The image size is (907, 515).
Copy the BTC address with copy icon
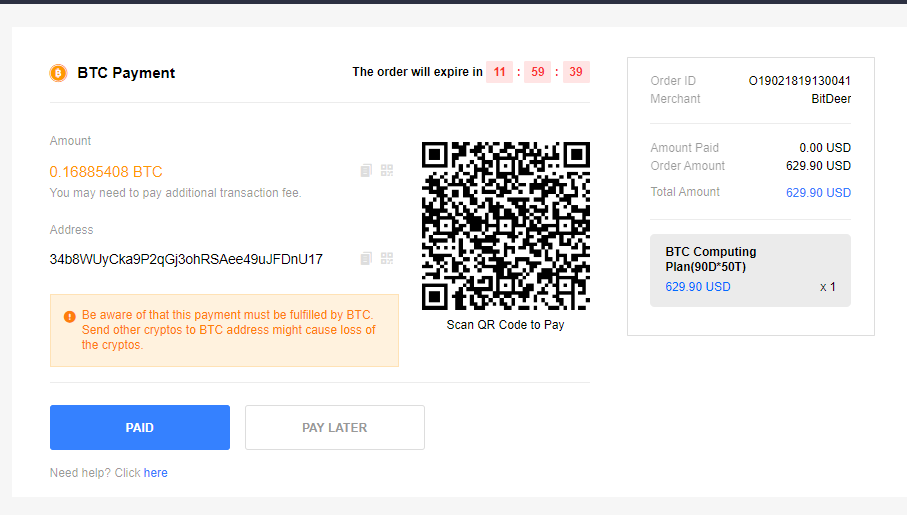366,259
